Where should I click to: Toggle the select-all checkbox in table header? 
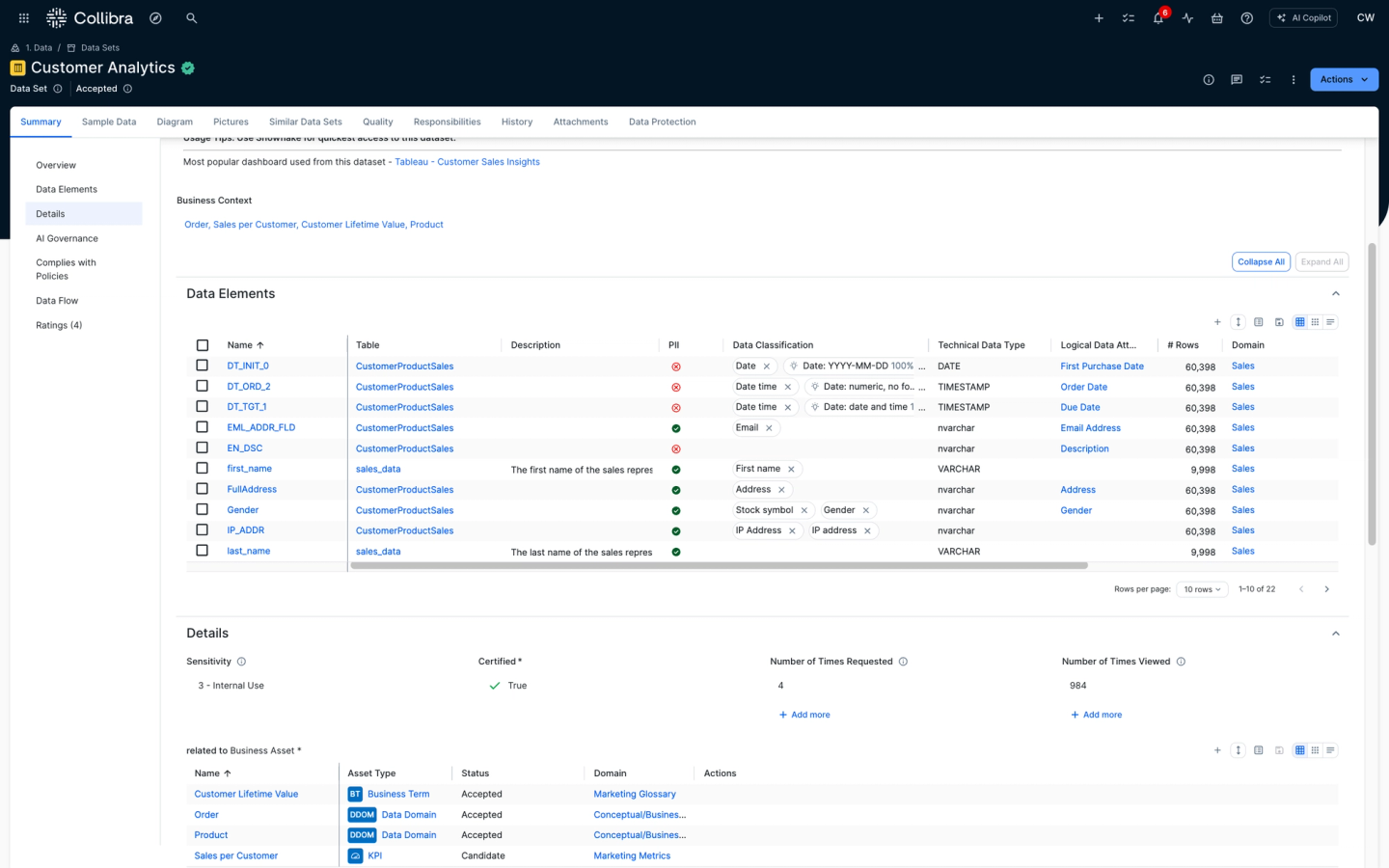point(202,345)
